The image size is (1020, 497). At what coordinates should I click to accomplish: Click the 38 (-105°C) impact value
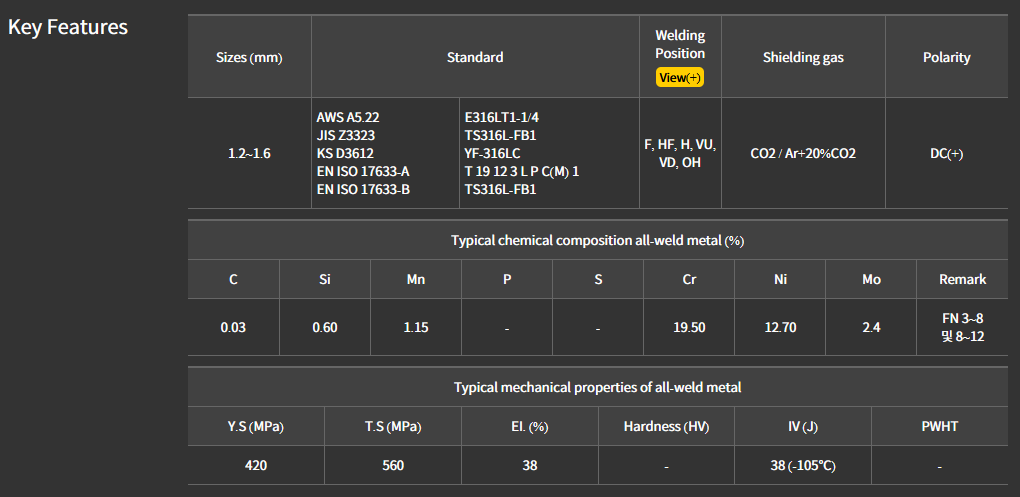click(803, 465)
